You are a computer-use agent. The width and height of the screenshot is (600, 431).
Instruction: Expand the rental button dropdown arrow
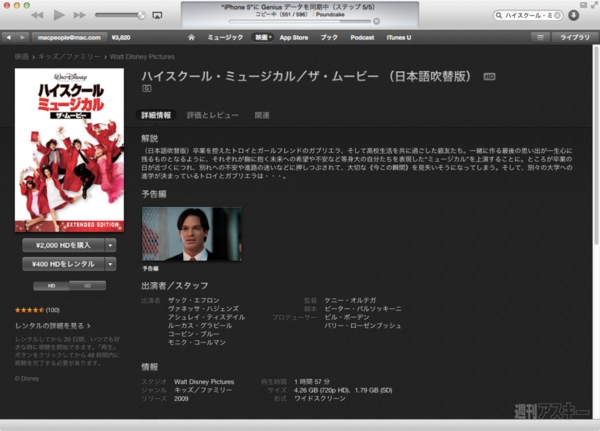click(110, 264)
